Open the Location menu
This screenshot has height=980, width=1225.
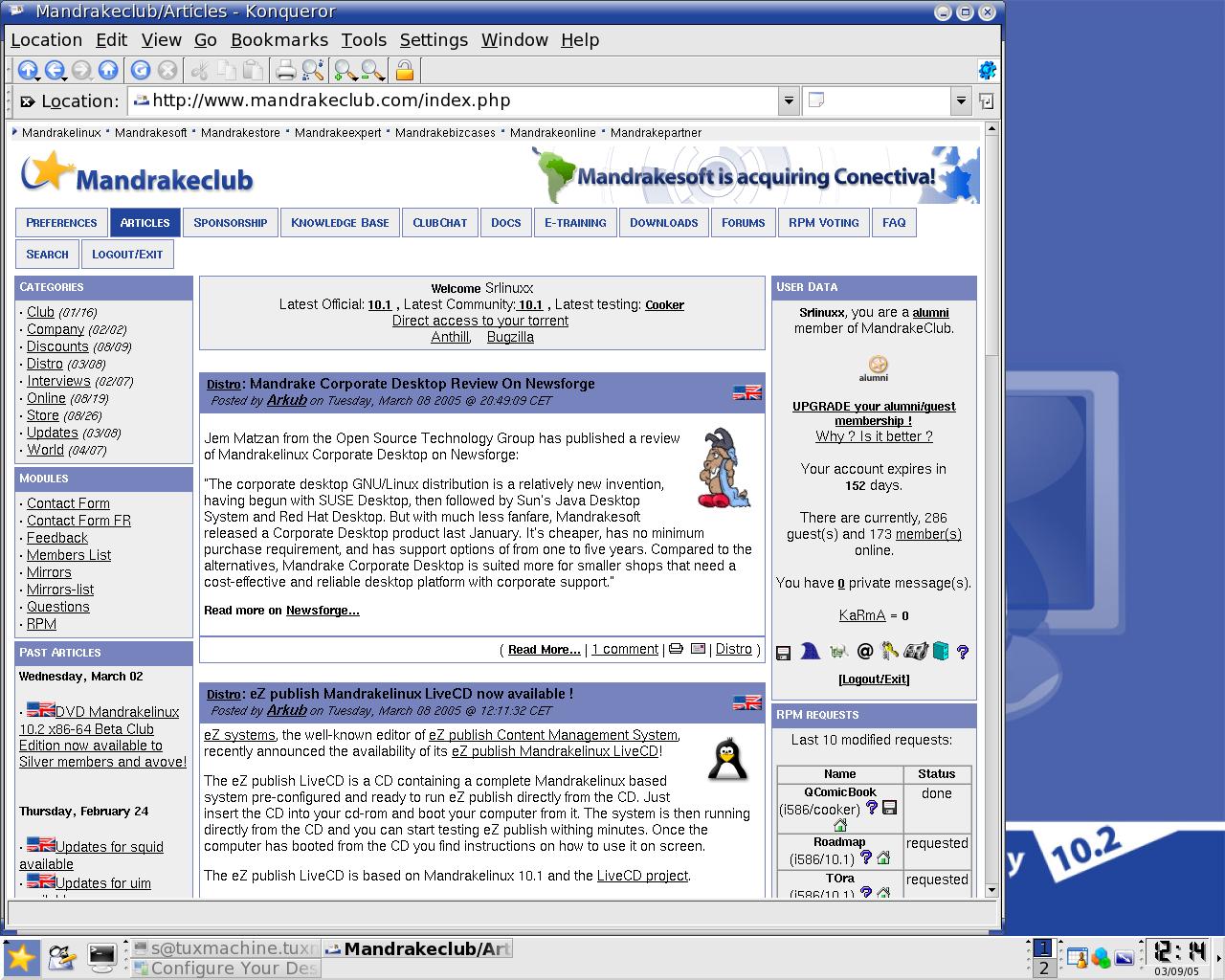(46, 40)
